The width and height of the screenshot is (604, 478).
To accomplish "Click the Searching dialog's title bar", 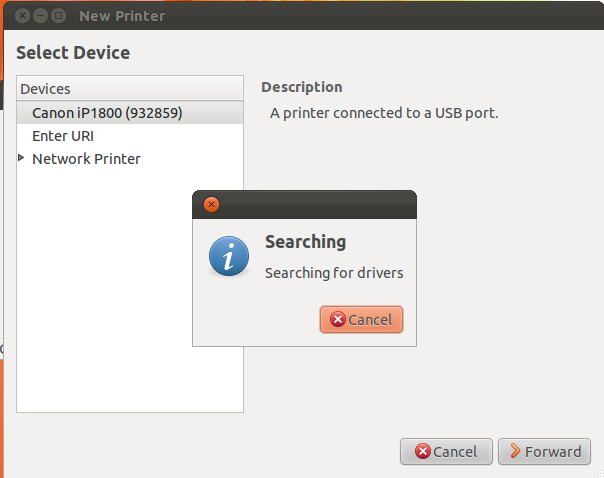I will coord(310,205).
